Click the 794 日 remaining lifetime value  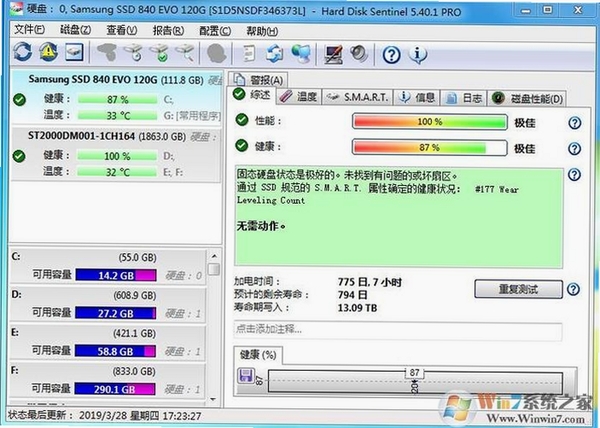352,295
